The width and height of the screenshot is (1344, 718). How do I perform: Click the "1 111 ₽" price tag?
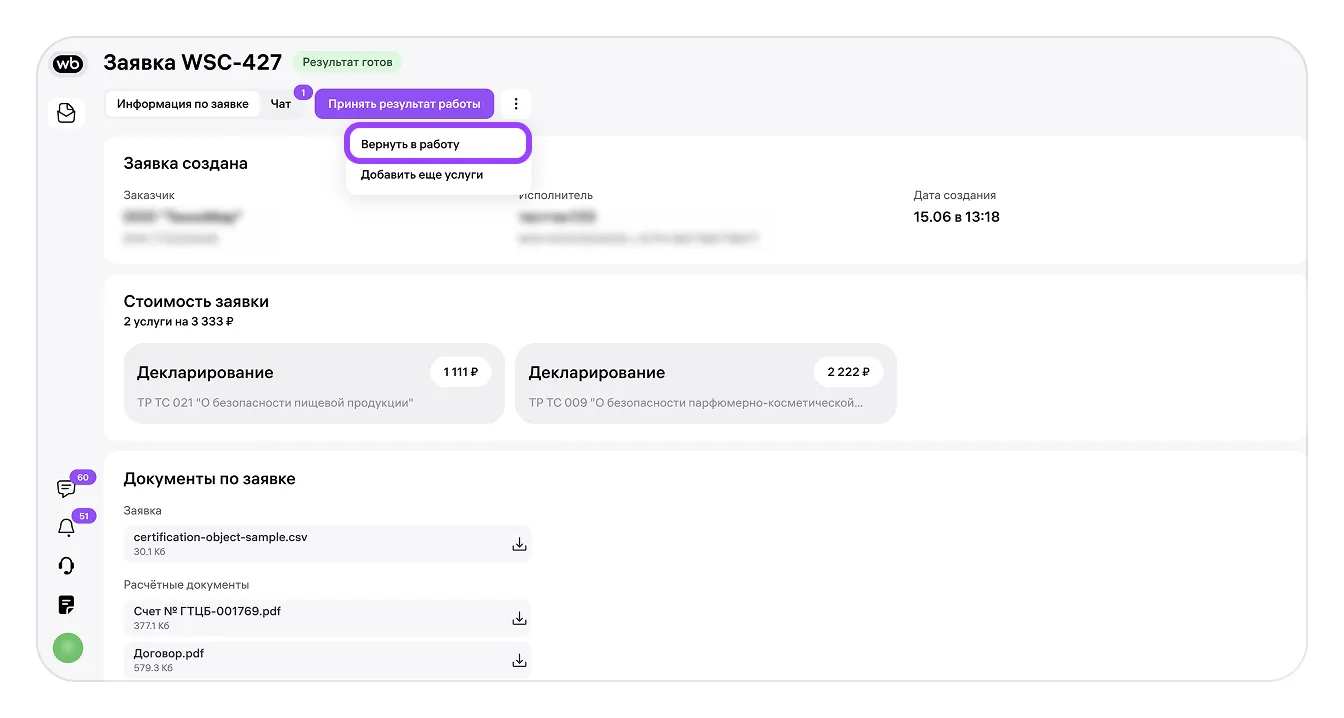tap(461, 372)
